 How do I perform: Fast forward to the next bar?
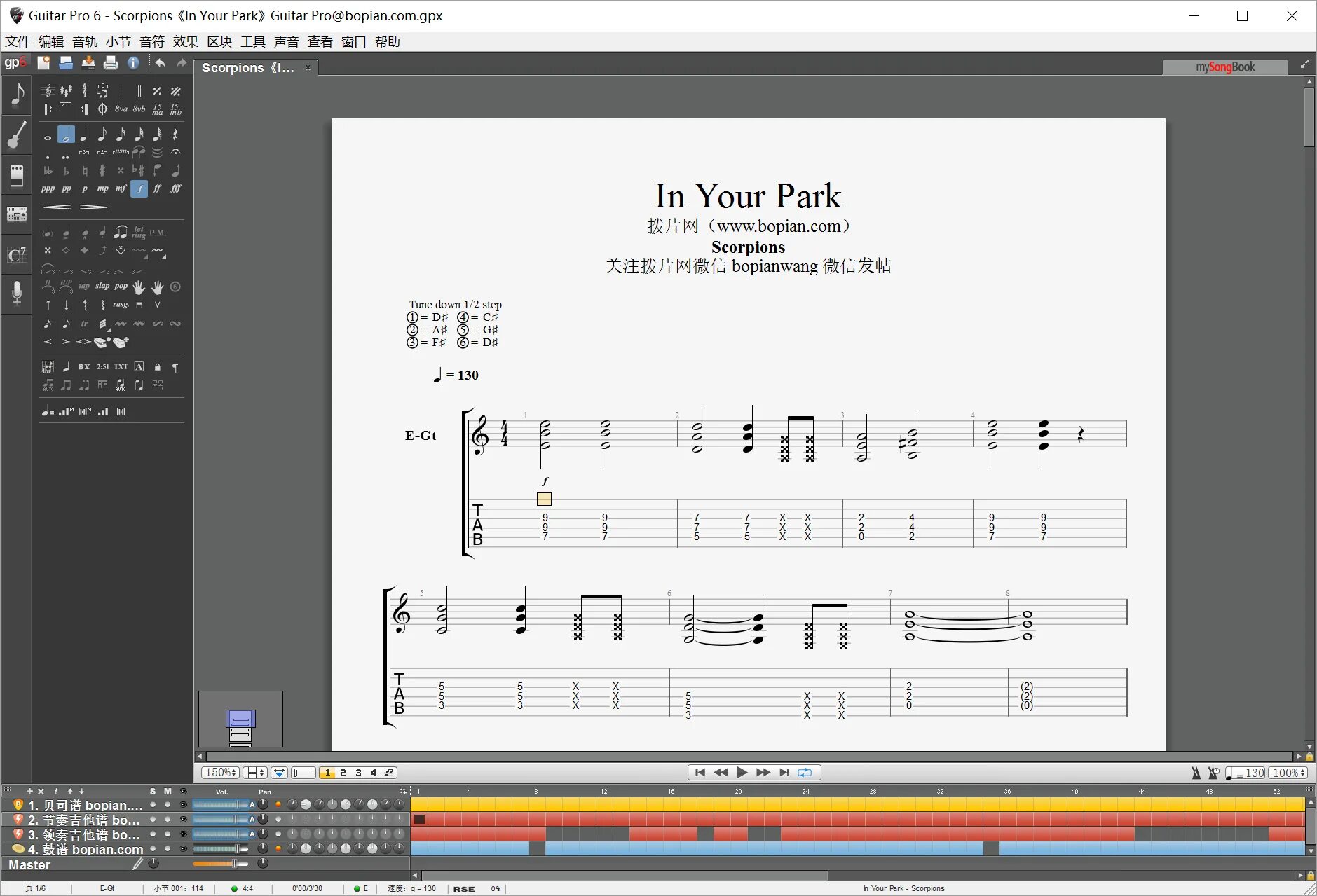point(763,773)
